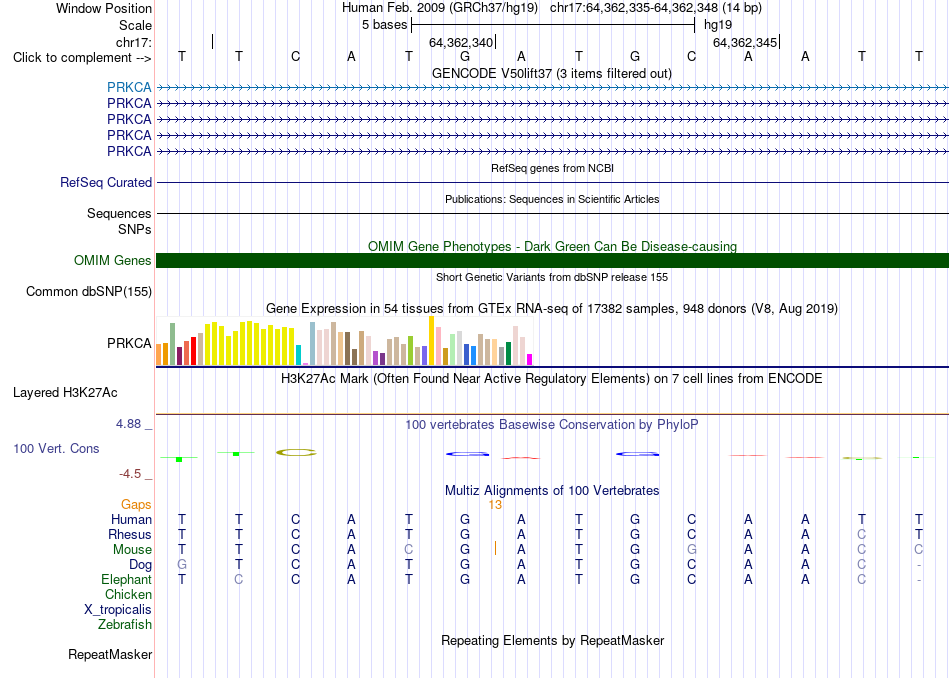Click the orange insertion tick in Mouse row
Image resolution: width=950 pixels, height=678 pixels.
pyautogui.click(x=495, y=548)
